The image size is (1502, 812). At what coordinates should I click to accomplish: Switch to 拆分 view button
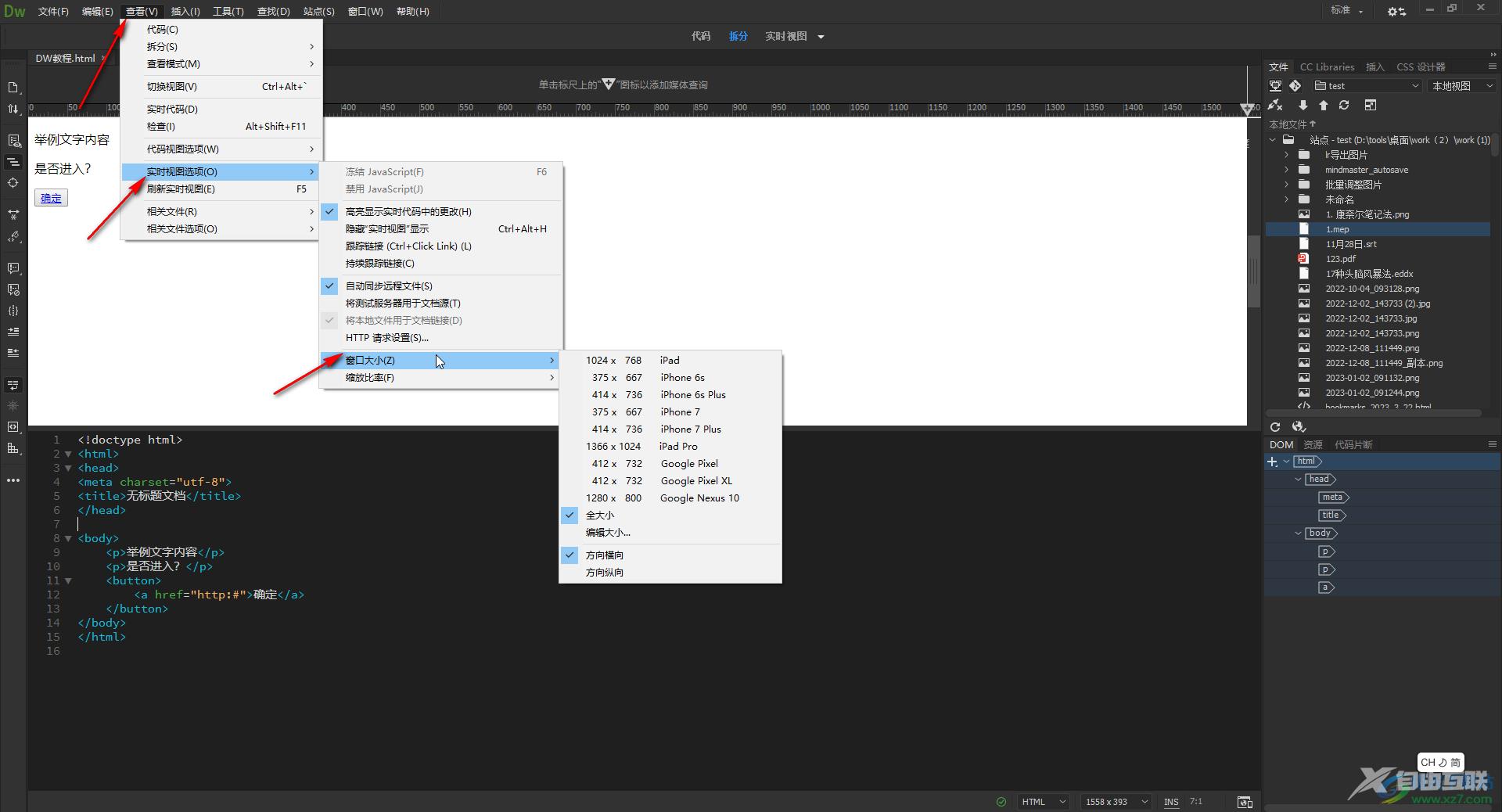[738, 37]
